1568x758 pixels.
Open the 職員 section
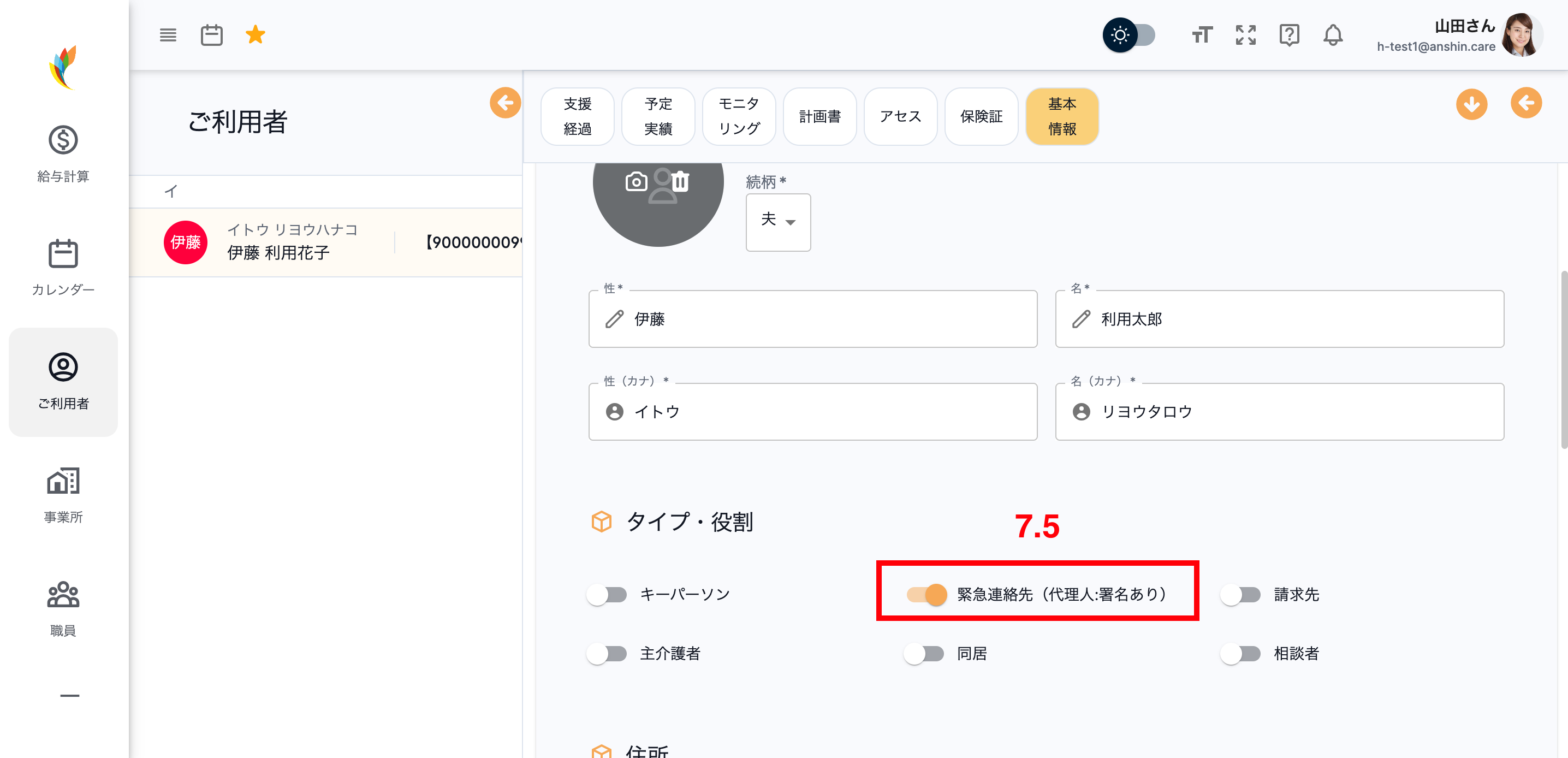click(63, 595)
